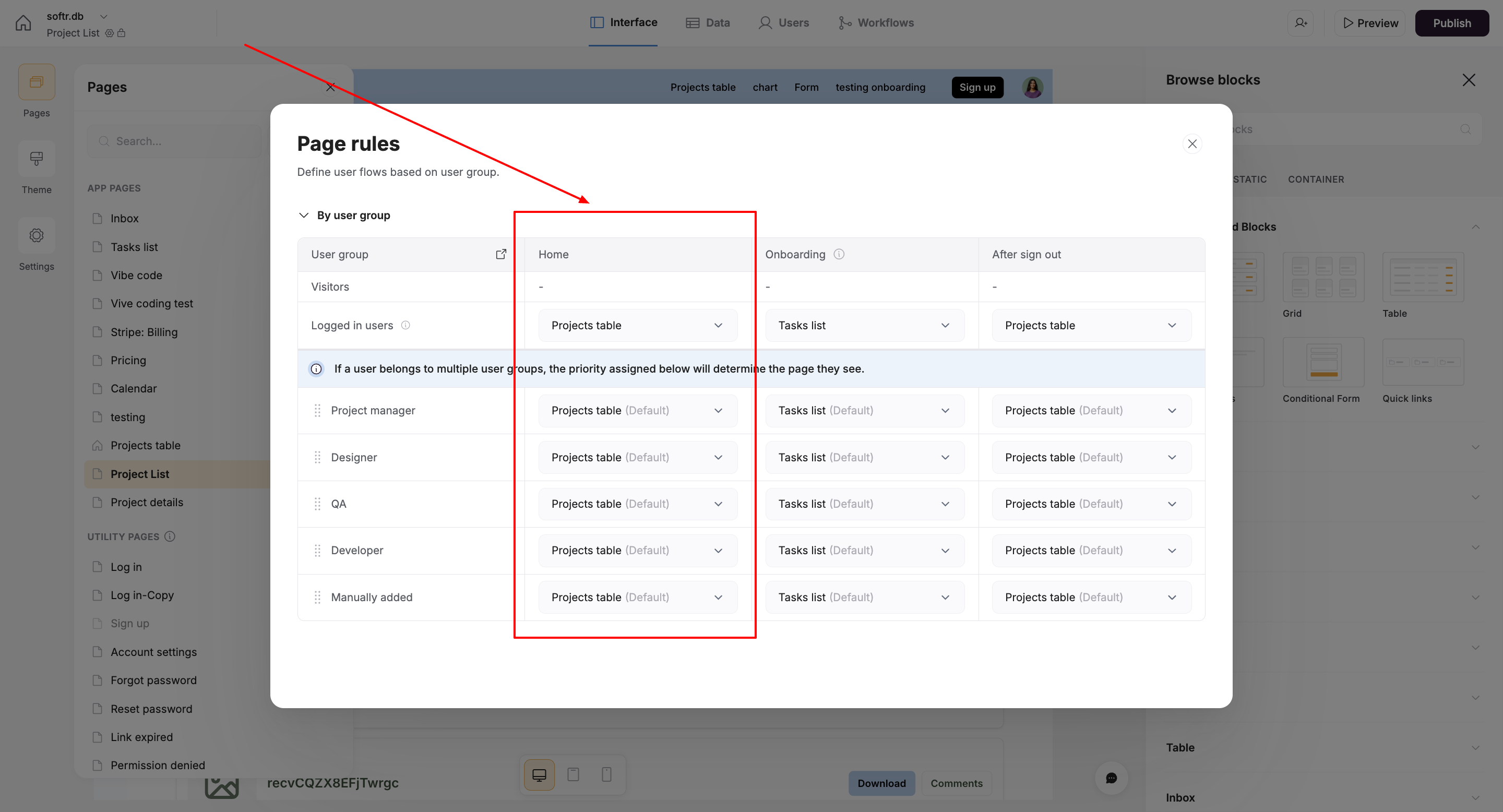
Task: Open Manually added Home page dropdown
Action: [637, 598]
